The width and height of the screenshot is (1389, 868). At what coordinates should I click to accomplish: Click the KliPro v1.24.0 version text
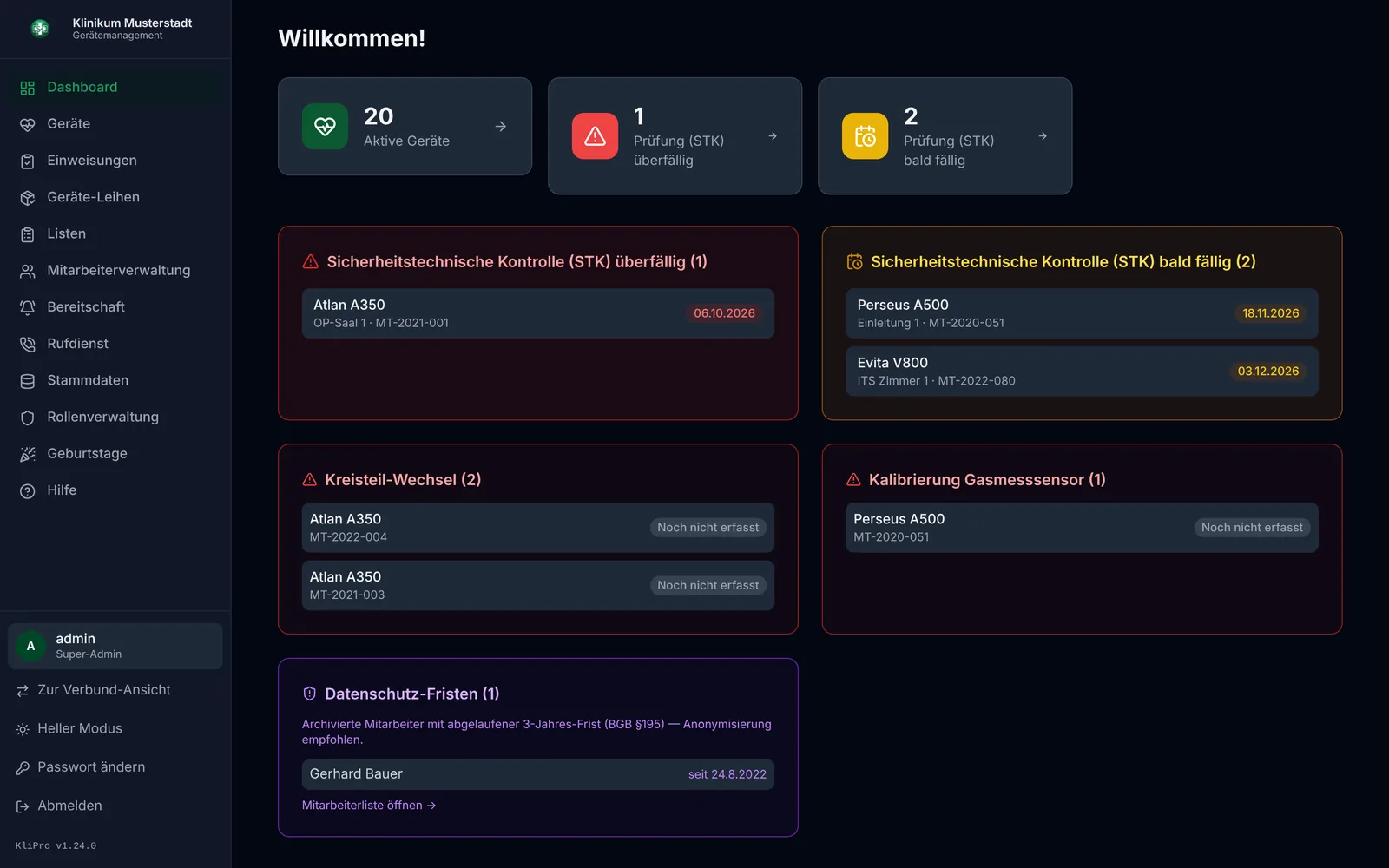pos(56,845)
